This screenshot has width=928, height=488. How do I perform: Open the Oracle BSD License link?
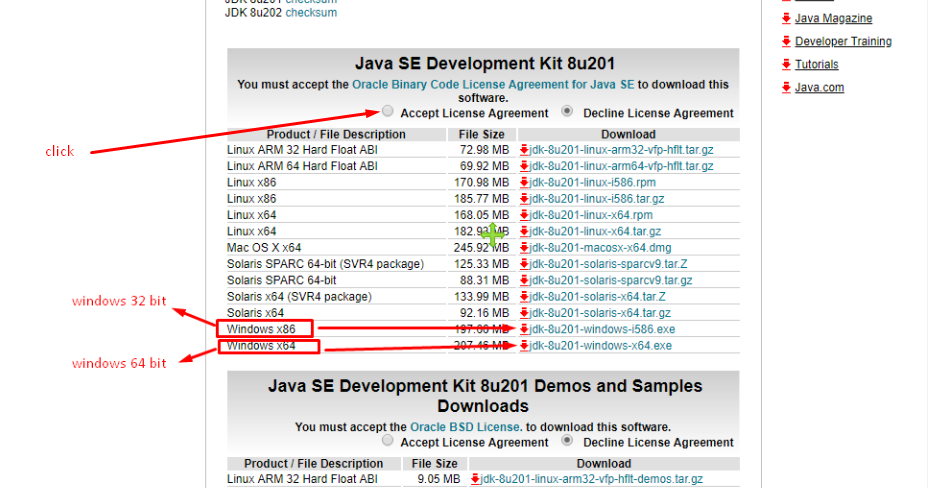[x=466, y=427]
